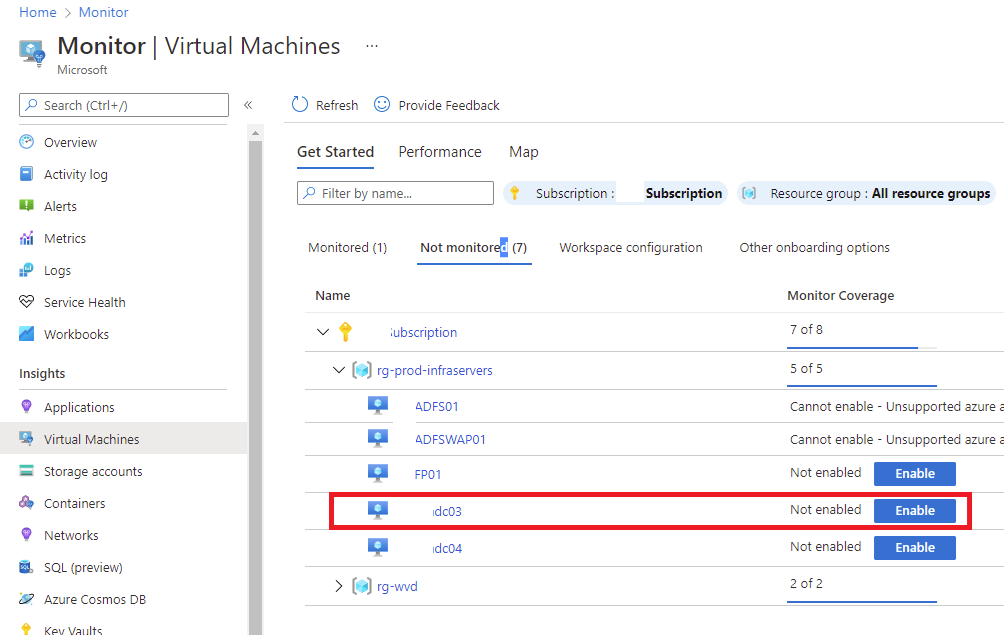This screenshot has height=635, width=1004.
Task: Click the Azure Cosmos DB icon
Action: pyautogui.click(x=26, y=599)
